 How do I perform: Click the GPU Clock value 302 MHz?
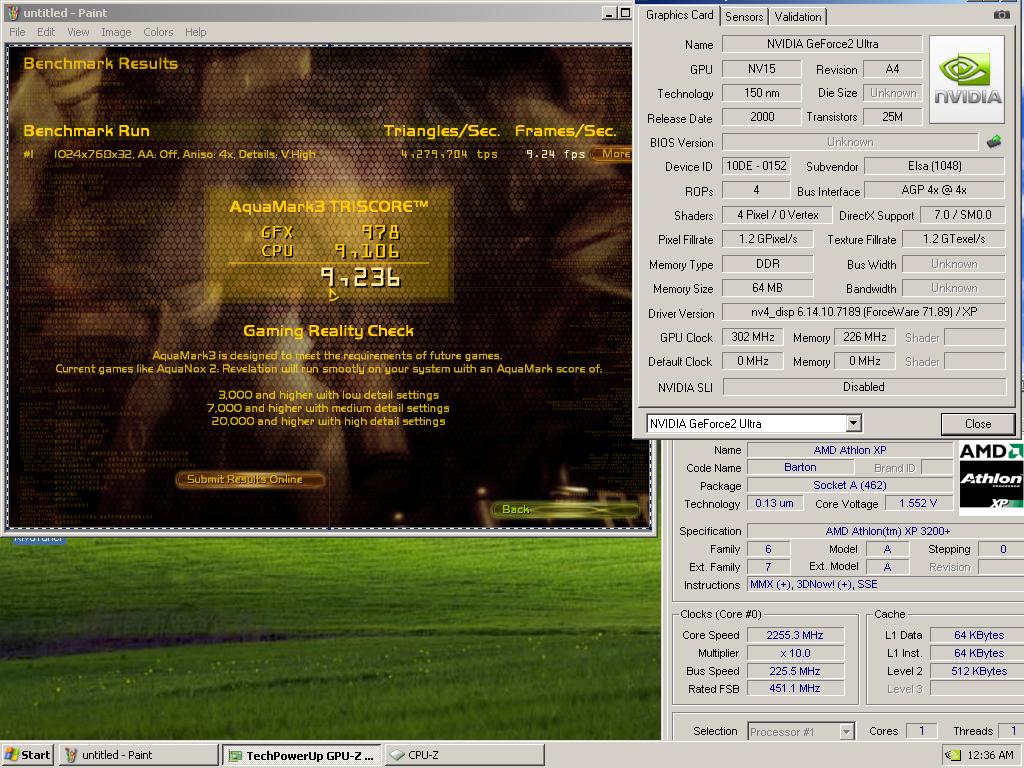pyautogui.click(x=752, y=337)
